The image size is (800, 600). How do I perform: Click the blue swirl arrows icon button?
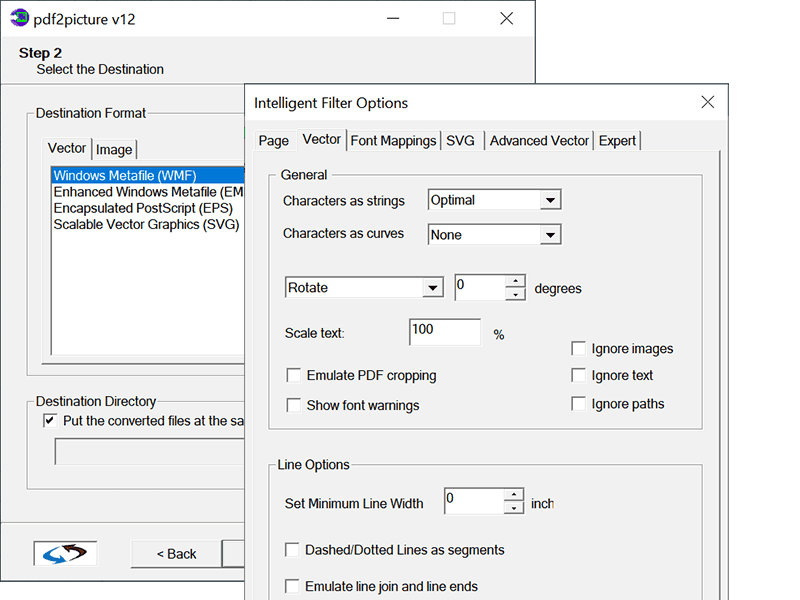[65, 553]
